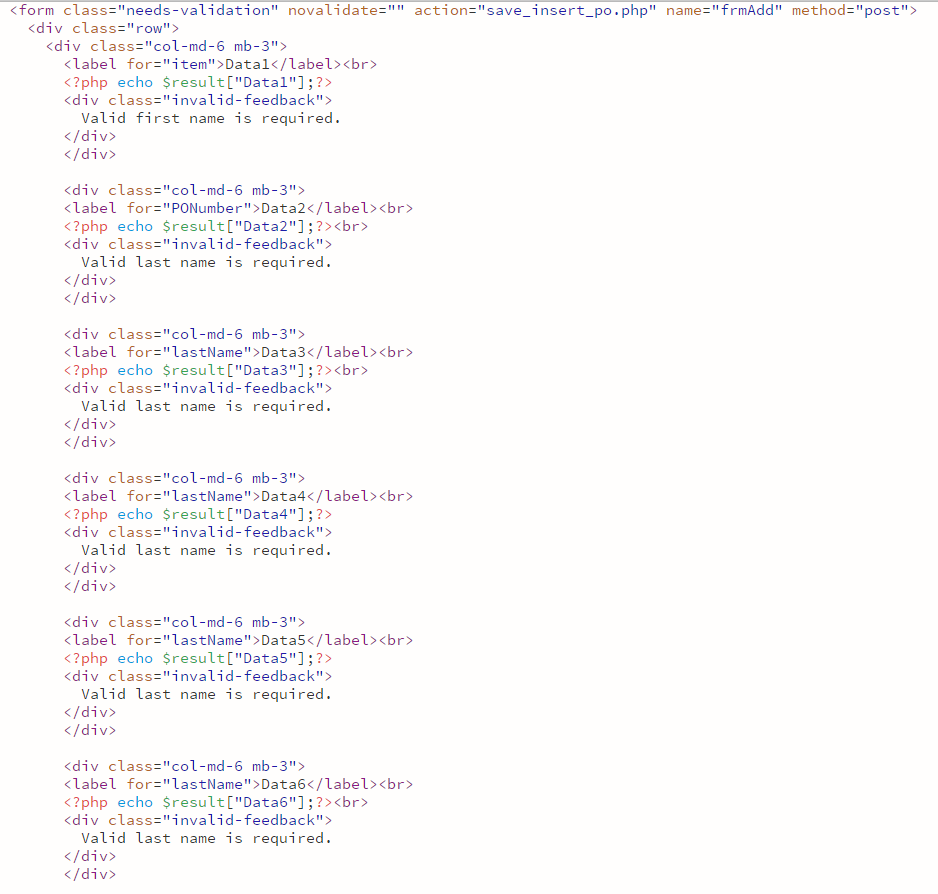Click the php echo $result["Data1"] line
The height and width of the screenshot is (894, 938).
coord(198,82)
